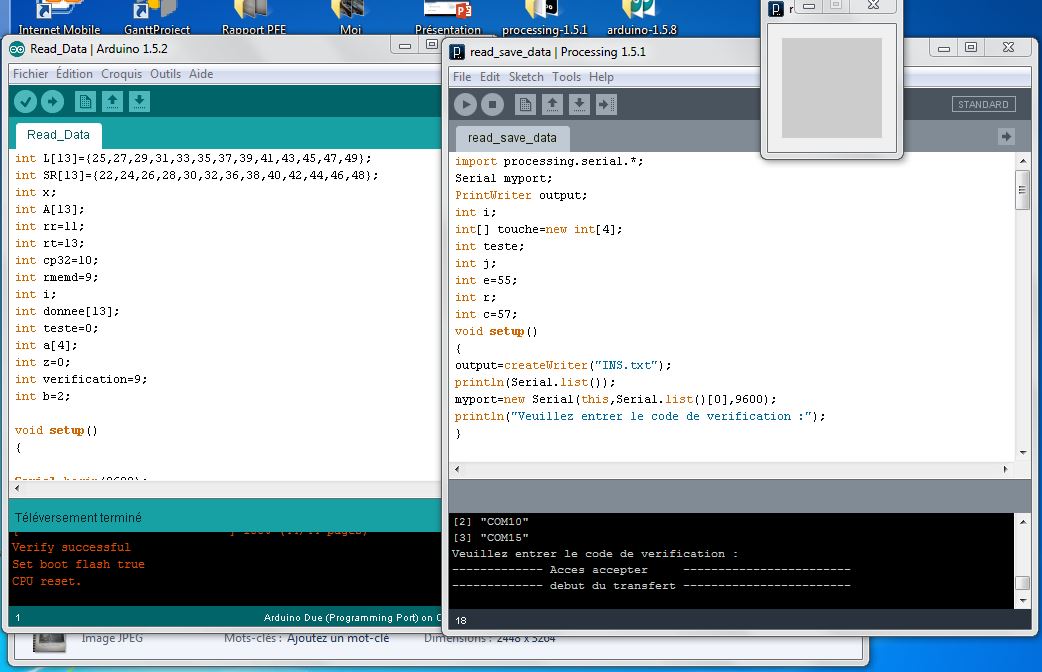Open File menu in Processing
Viewport: 1042px width, 672px height.
click(x=462, y=77)
